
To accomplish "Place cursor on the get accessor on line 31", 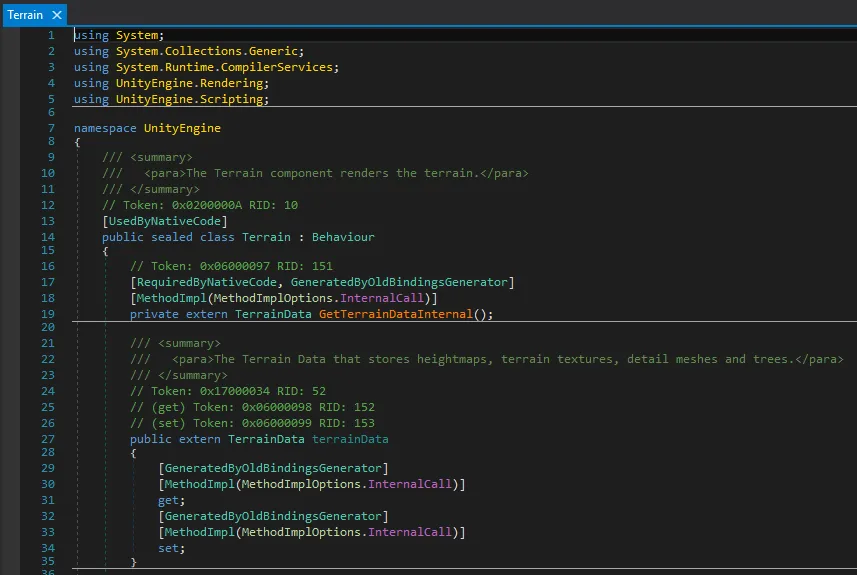I will pyautogui.click(x=168, y=501).
